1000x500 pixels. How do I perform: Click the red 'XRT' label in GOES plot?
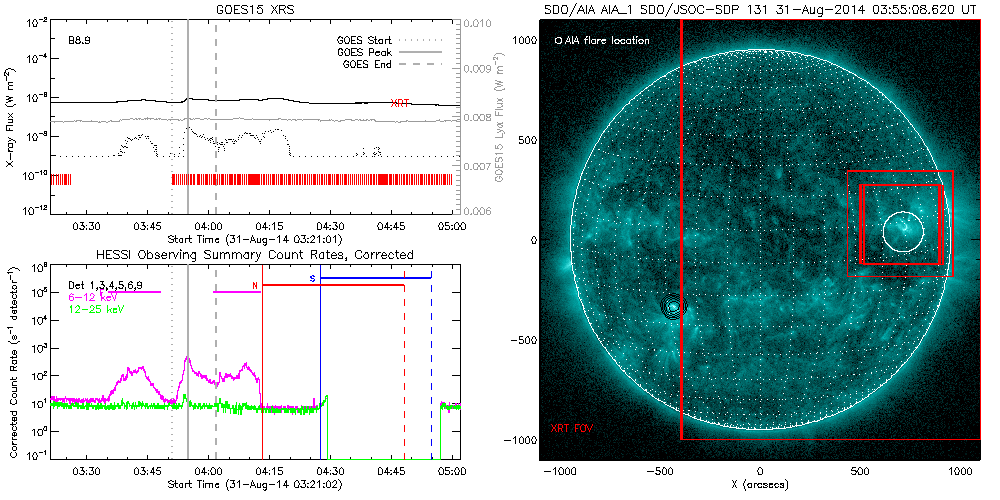point(400,103)
